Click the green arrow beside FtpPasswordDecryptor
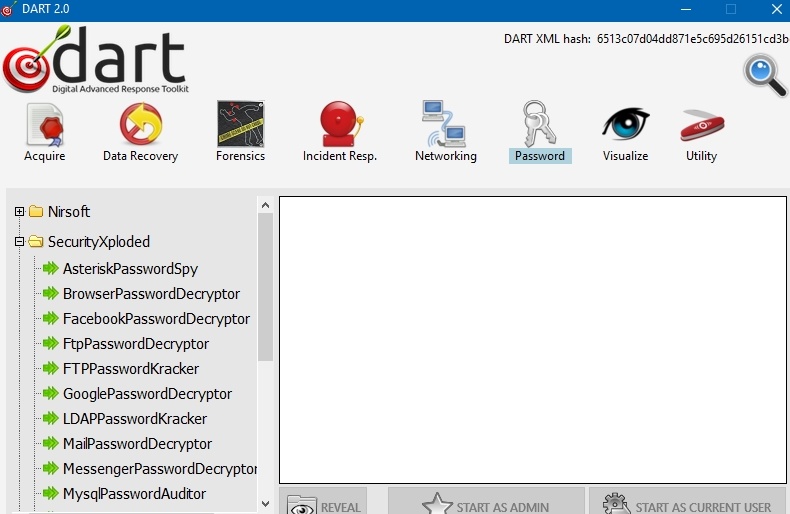 coord(50,343)
